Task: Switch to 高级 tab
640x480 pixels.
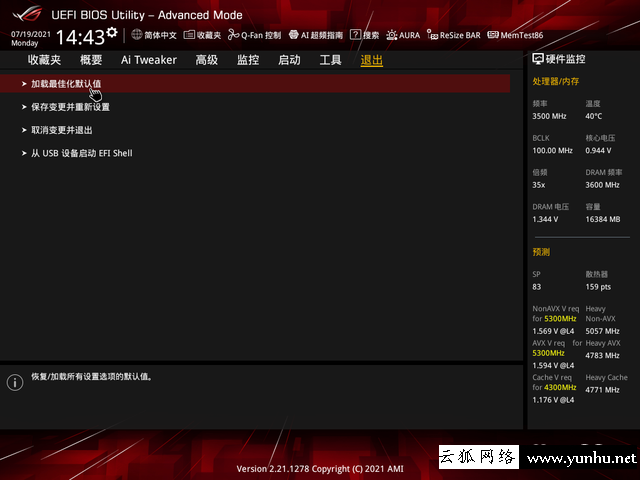Action: (207, 60)
